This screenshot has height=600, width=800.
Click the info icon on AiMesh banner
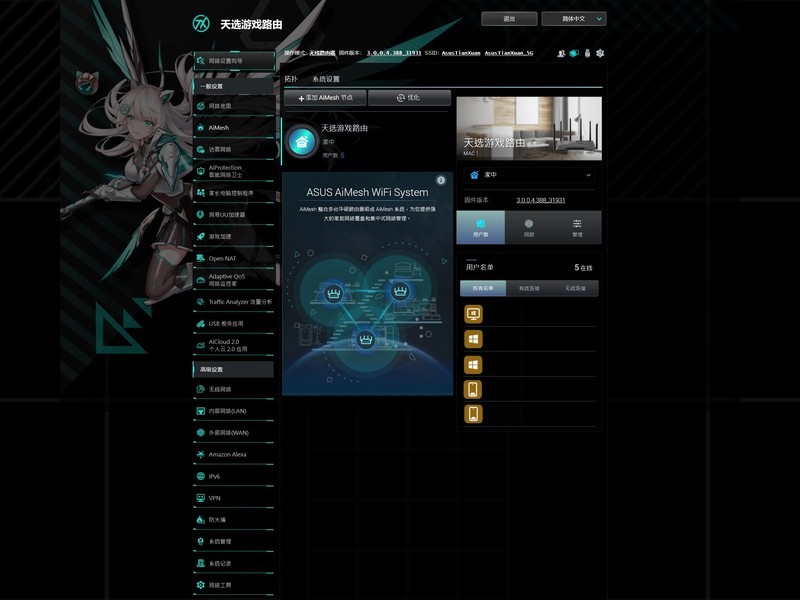pyautogui.click(x=441, y=180)
